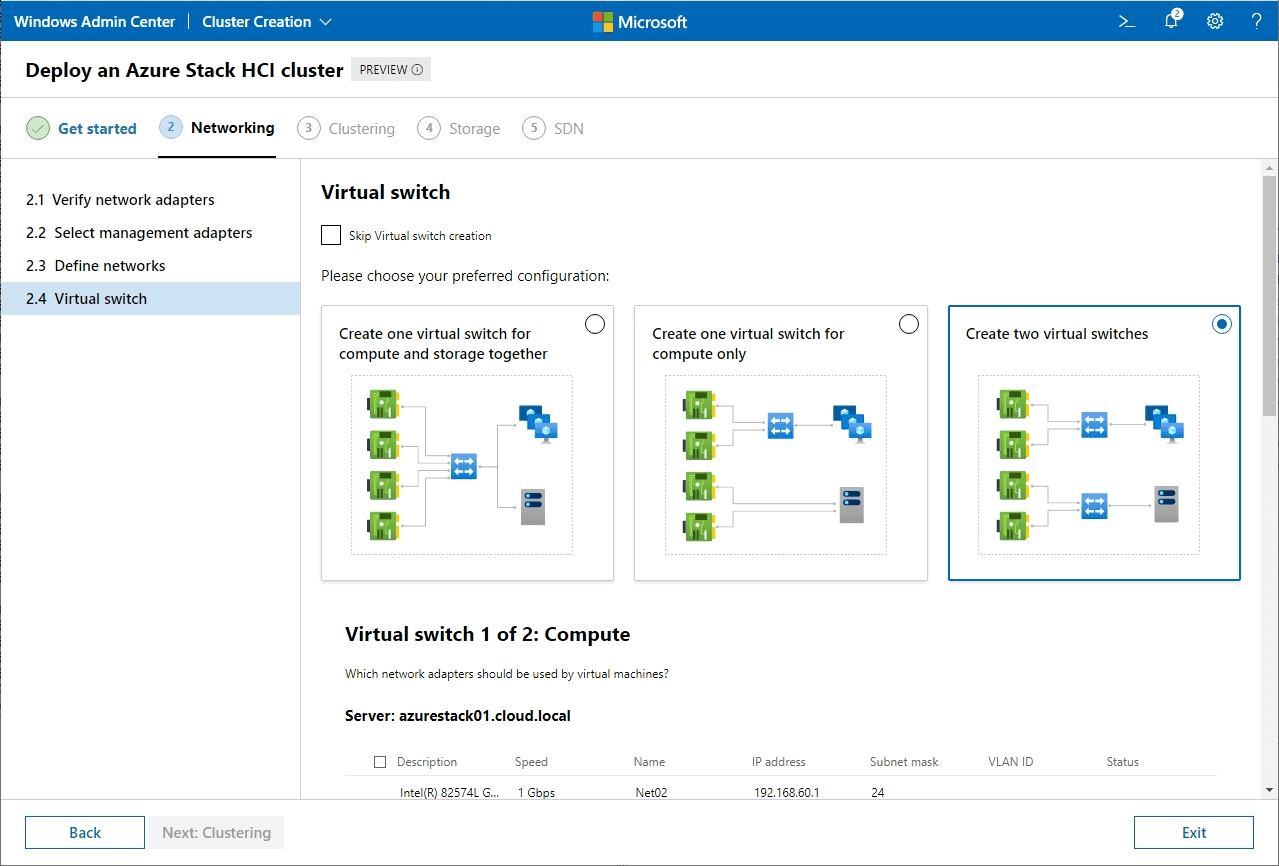Click the Back button
The height and width of the screenshot is (866, 1279).
84,832
